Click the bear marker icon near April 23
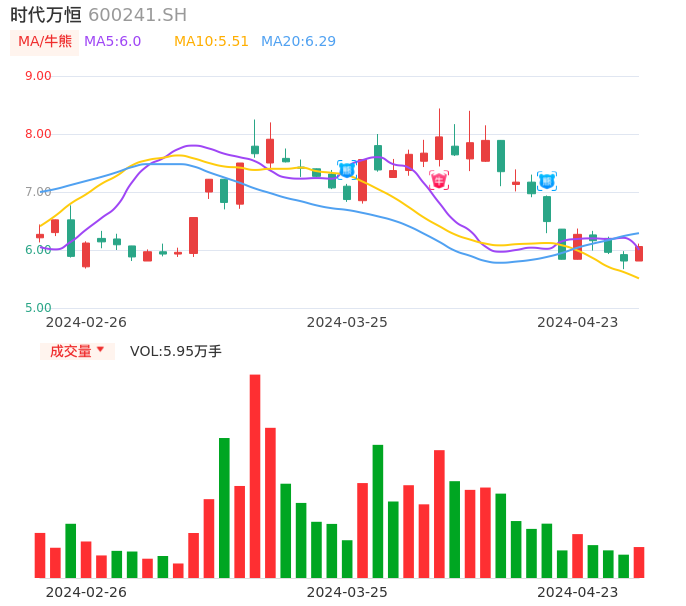686x606 pixels. pos(547,181)
